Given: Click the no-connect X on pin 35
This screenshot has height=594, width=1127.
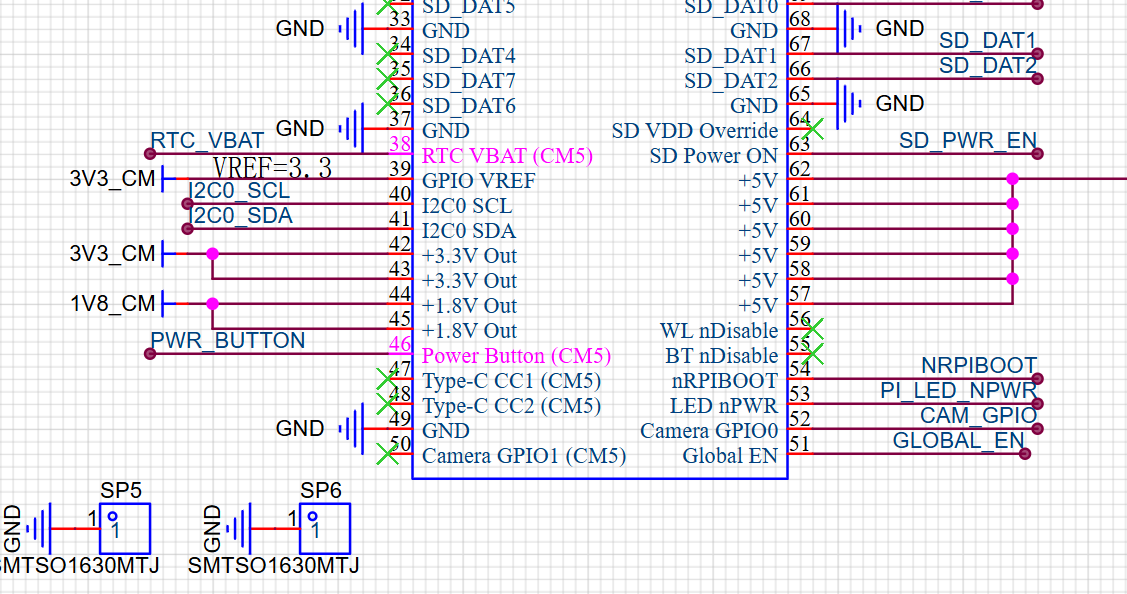Looking at the screenshot, I should tap(387, 79).
